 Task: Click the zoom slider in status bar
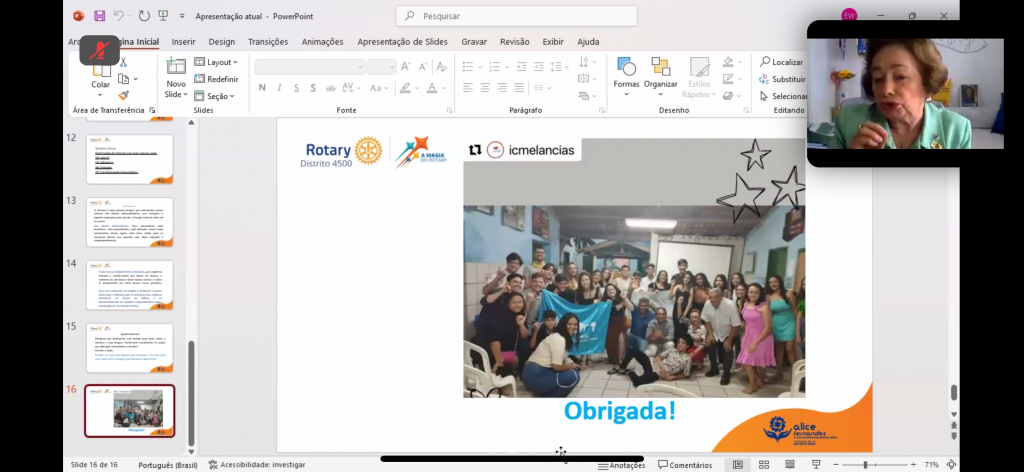pos(866,465)
